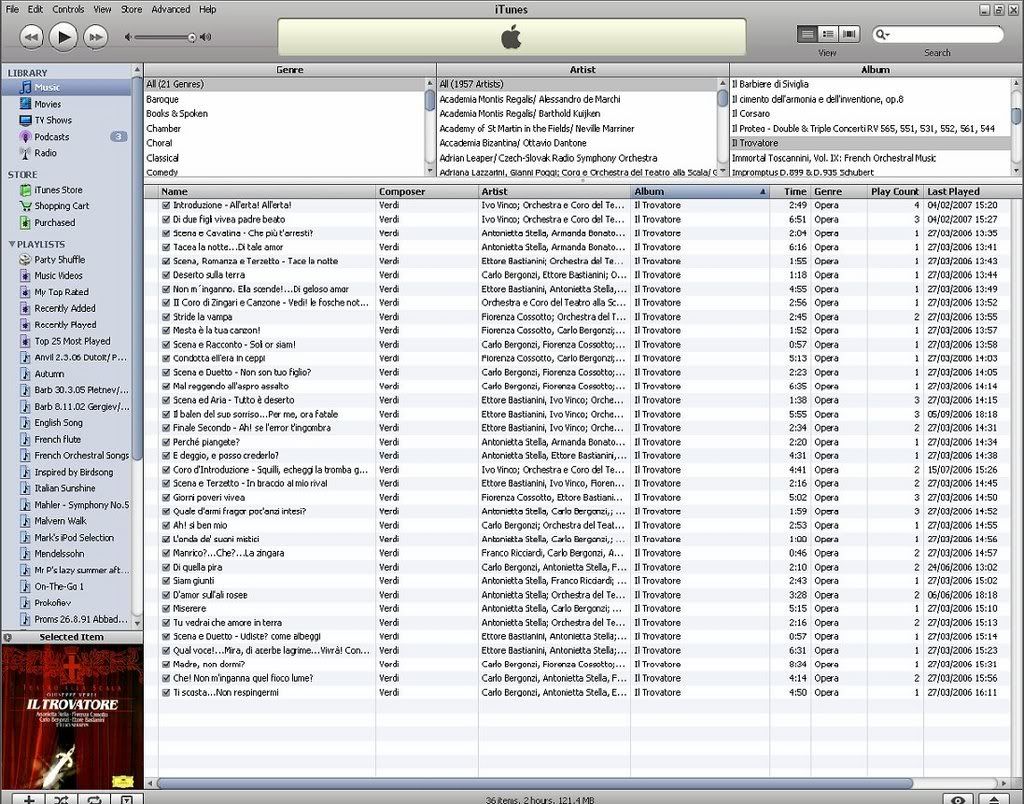Open the Controls menu

click(x=68, y=9)
